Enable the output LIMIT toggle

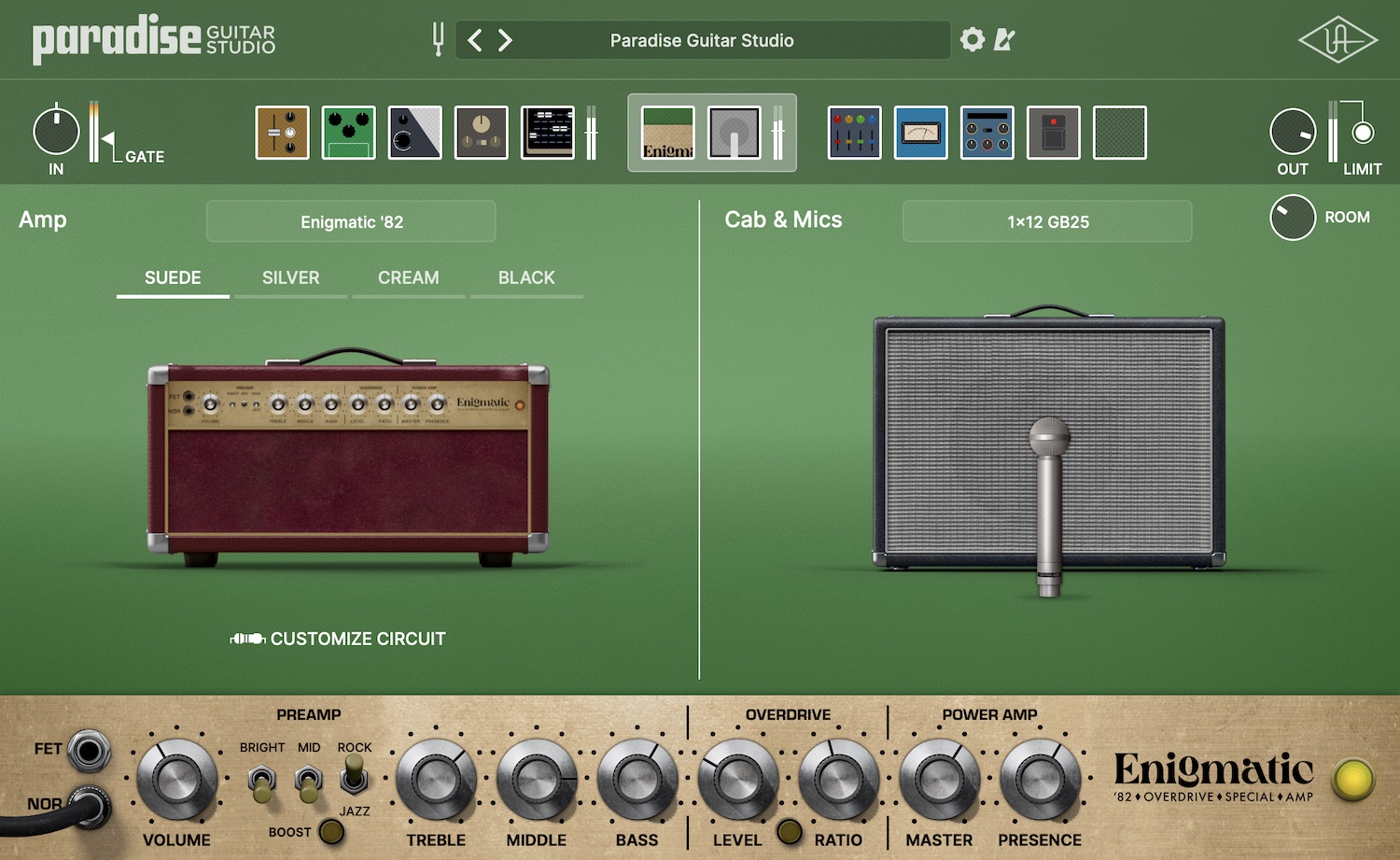[1363, 133]
